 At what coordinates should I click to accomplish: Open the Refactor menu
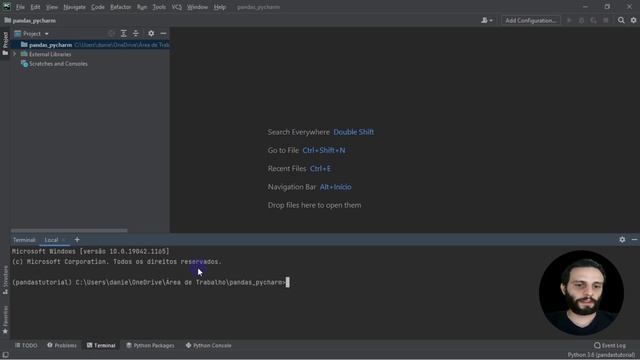click(x=120, y=7)
